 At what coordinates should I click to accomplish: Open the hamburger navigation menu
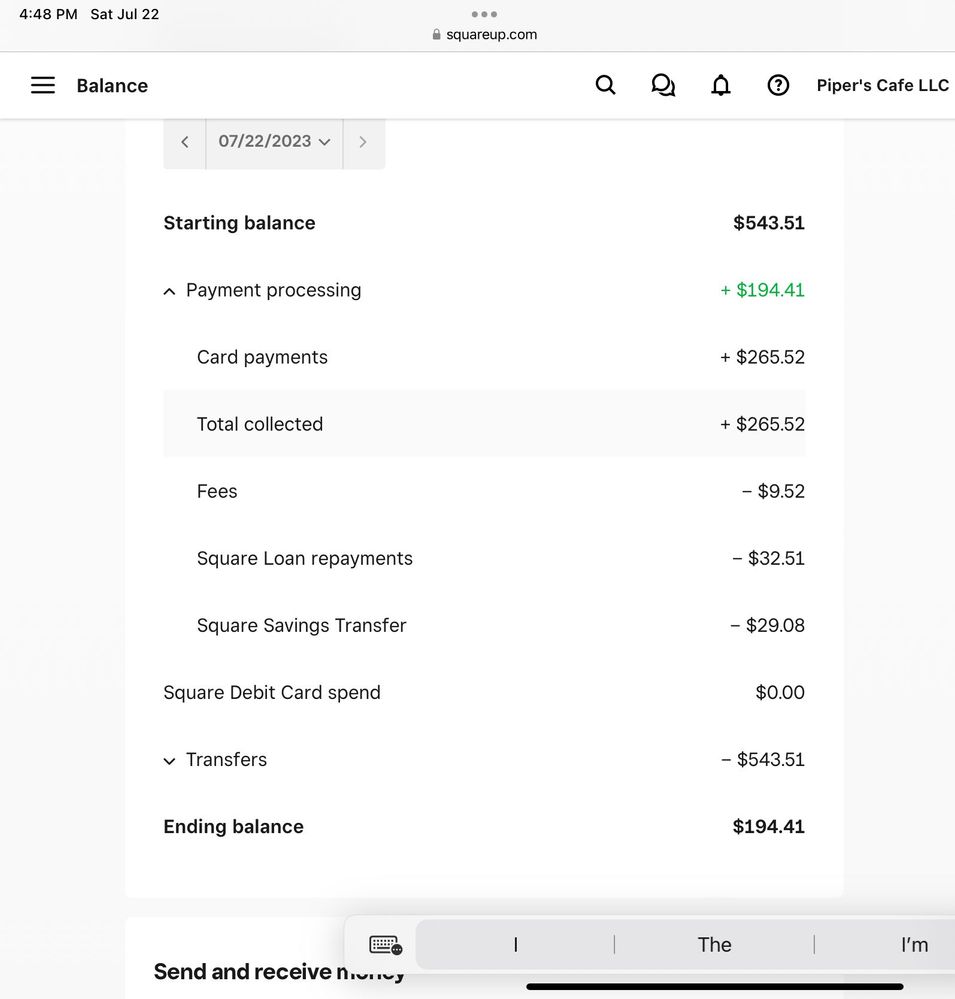coord(43,86)
